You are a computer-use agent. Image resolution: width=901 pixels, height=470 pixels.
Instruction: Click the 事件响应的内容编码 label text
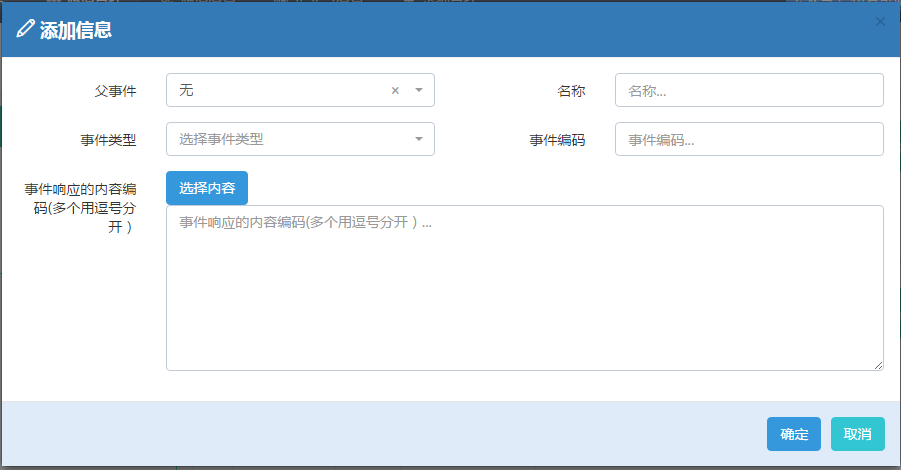pyautogui.click(x=82, y=207)
